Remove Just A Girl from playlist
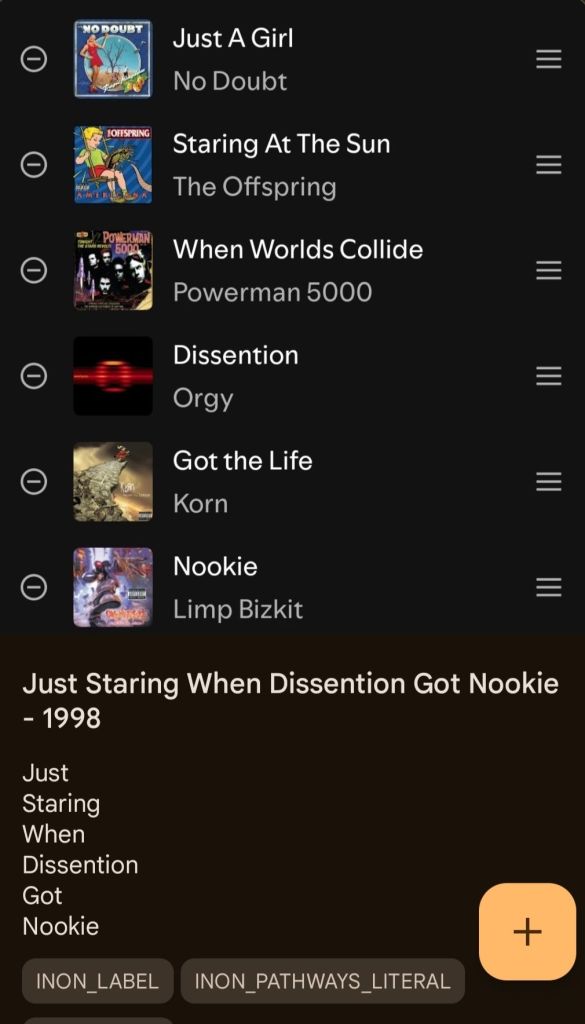 [x=34, y=59]
